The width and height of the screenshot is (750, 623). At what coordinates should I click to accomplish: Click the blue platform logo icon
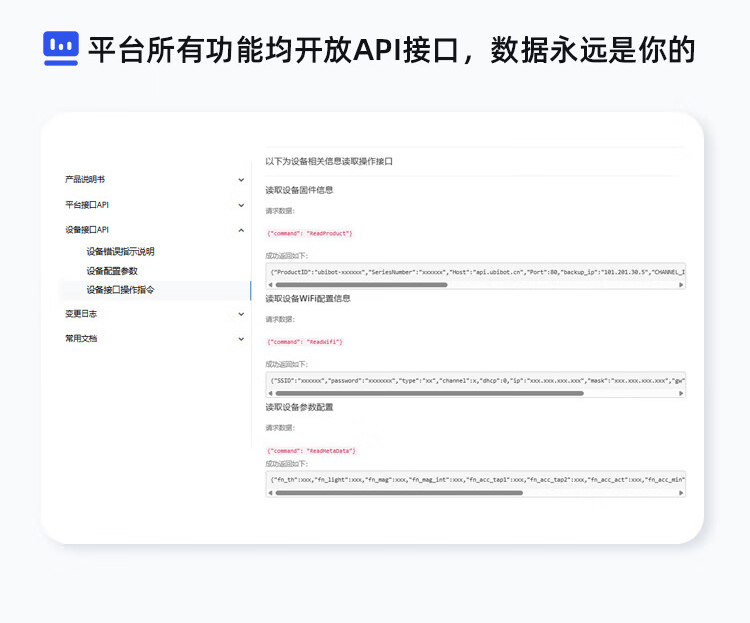pos(61,48)
